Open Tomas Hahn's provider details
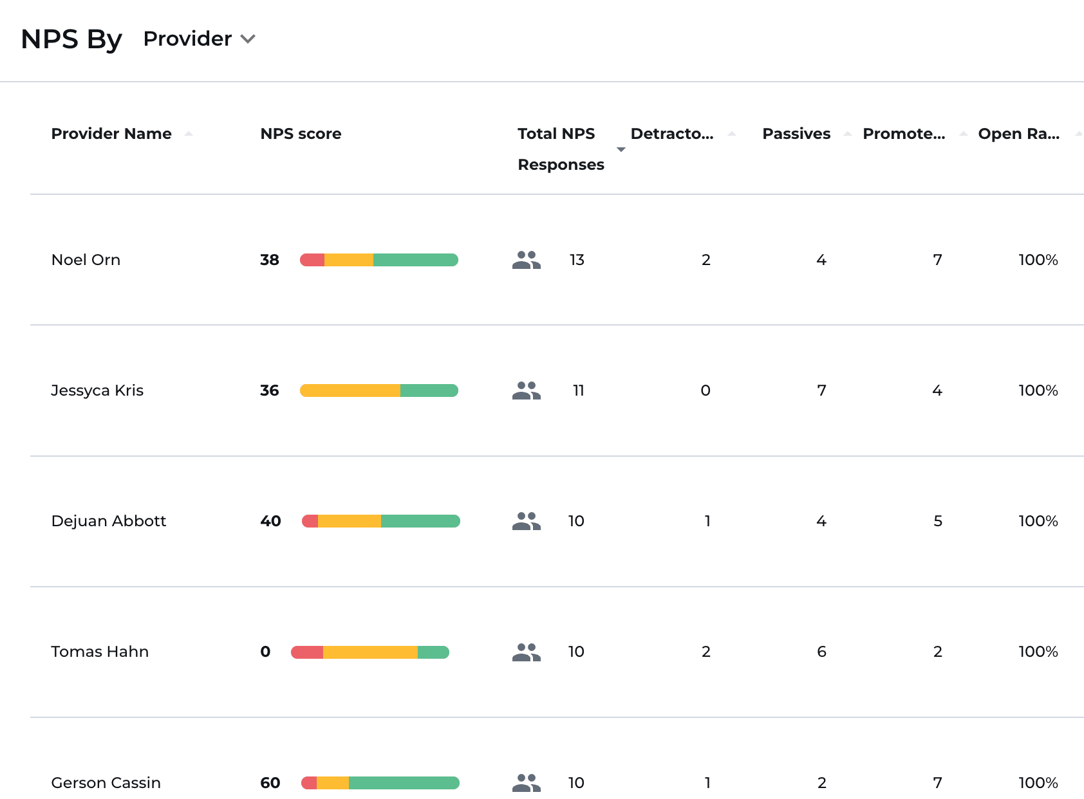 tap(100, 650)
